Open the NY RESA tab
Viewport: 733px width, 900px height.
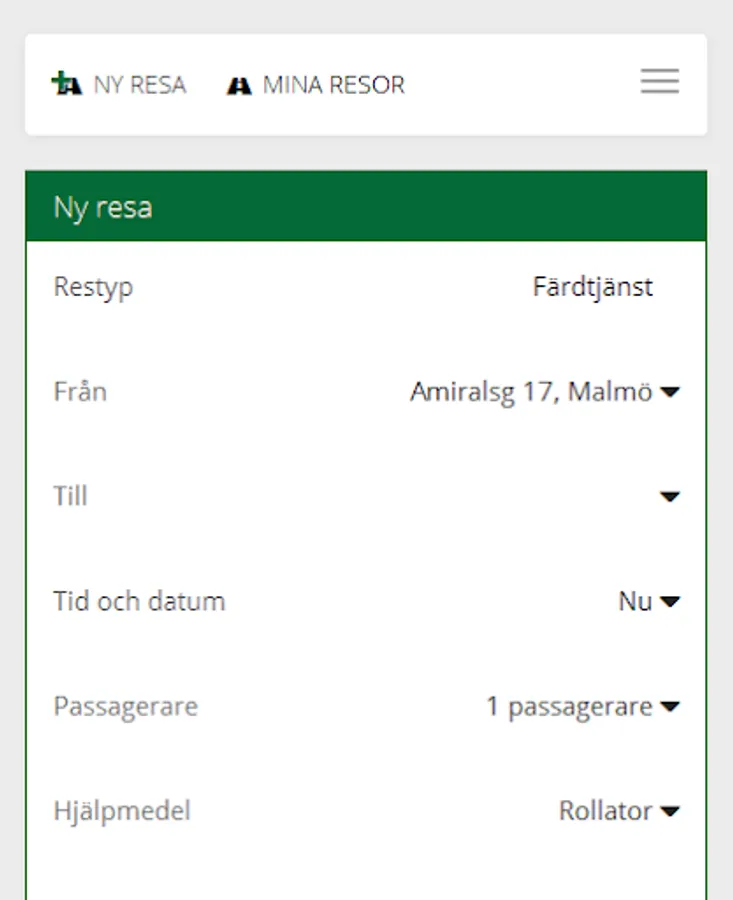139,85
